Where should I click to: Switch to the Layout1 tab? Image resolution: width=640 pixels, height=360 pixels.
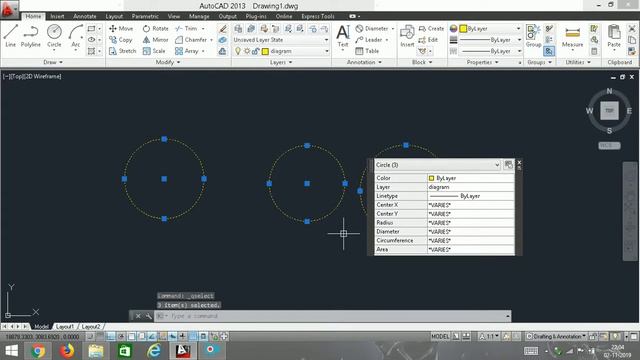[x=65, y=327]
